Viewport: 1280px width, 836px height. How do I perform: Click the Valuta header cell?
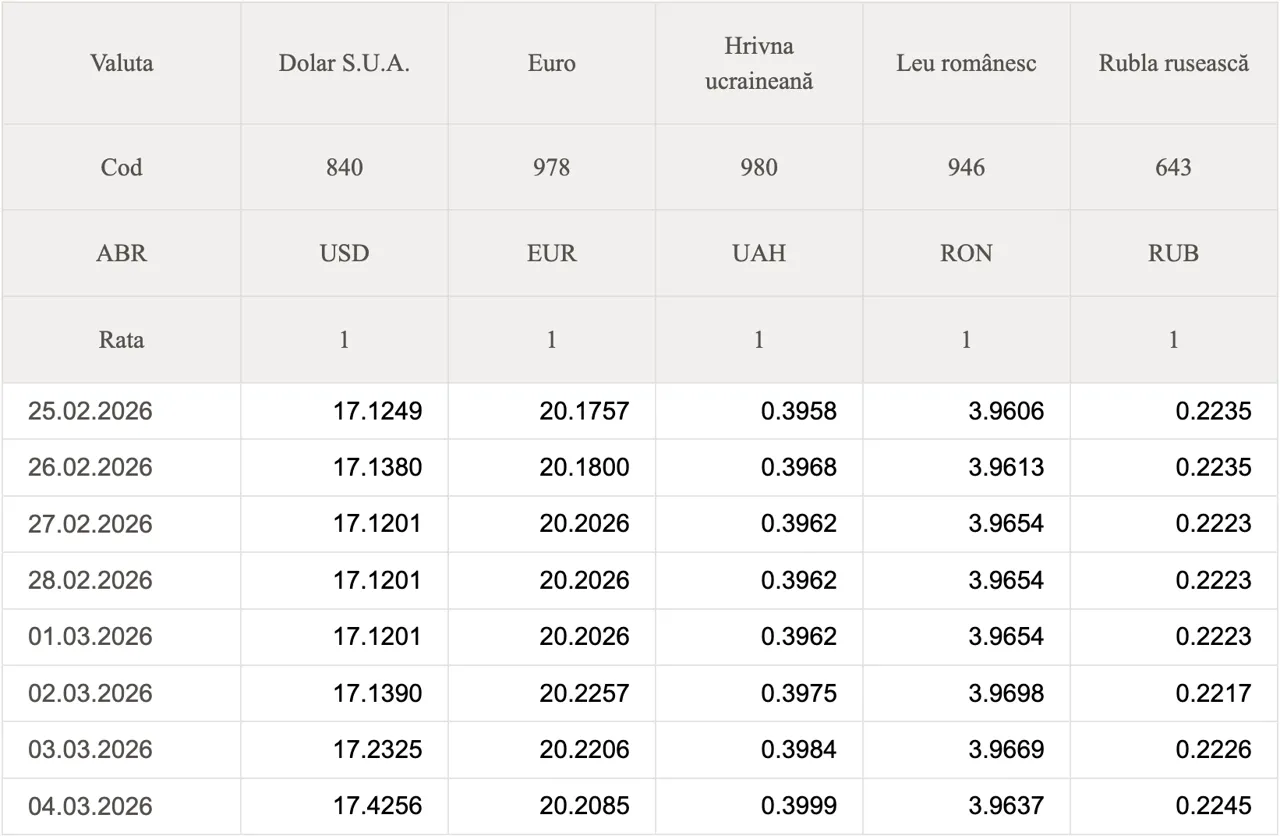click(121, 63)
